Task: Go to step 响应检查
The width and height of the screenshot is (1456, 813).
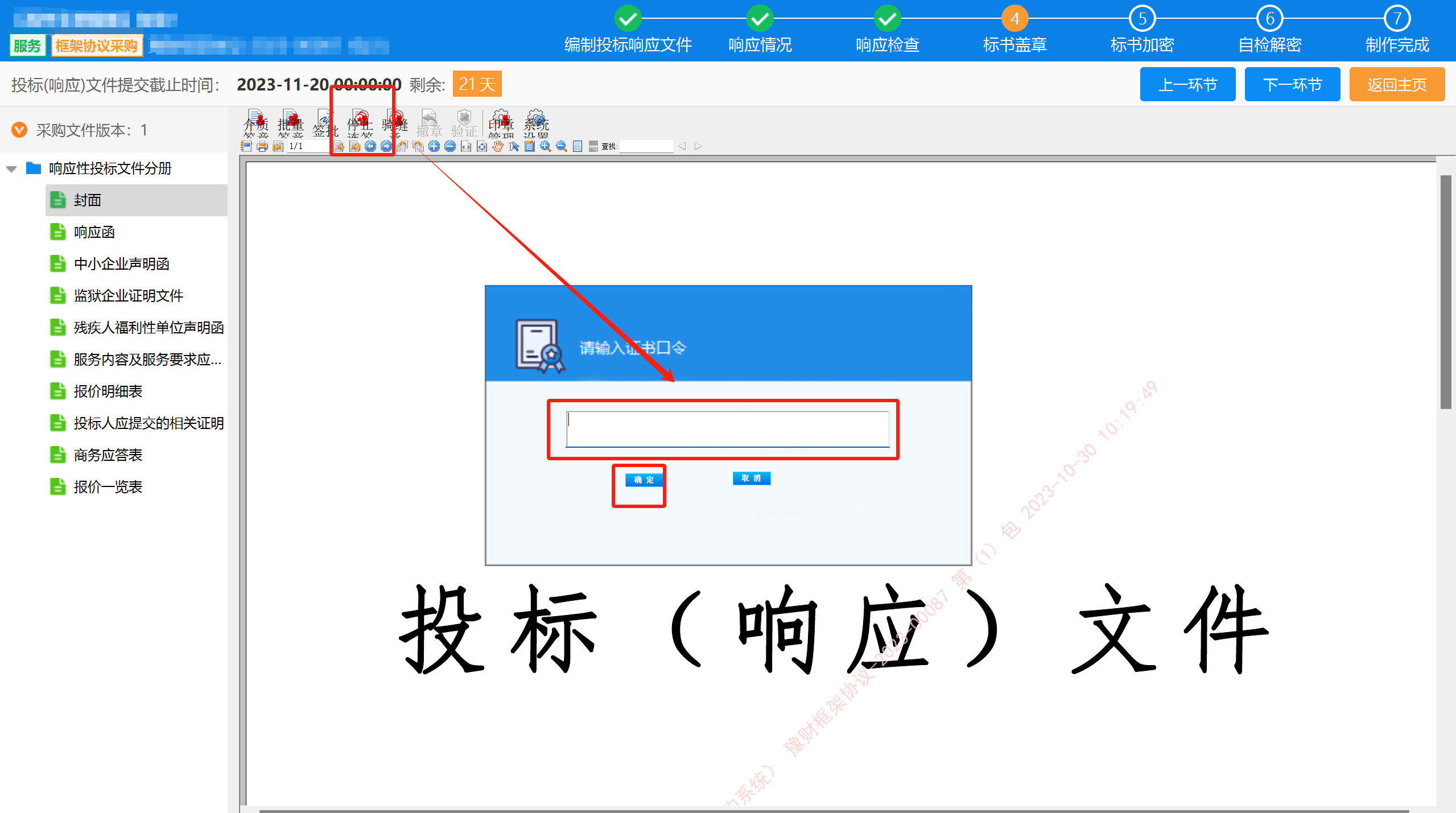Action: tap(888, 30)
